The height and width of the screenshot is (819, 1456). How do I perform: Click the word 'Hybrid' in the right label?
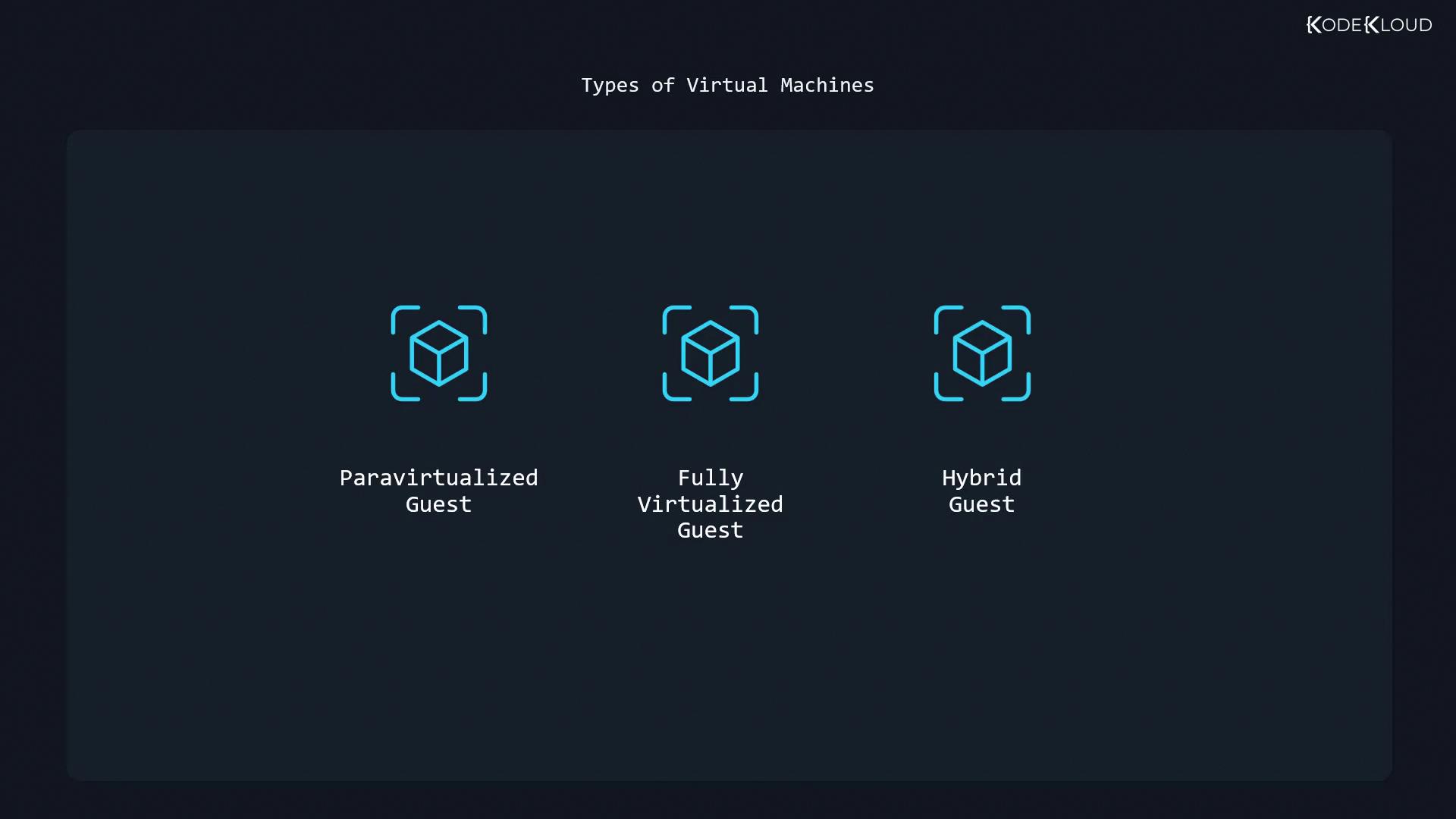981,478
